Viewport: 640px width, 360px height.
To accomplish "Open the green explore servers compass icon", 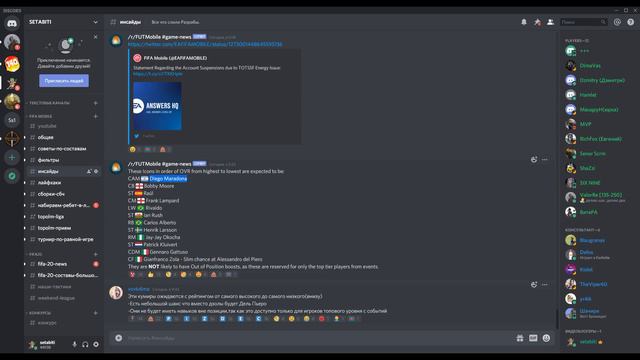I will point(12,176).
